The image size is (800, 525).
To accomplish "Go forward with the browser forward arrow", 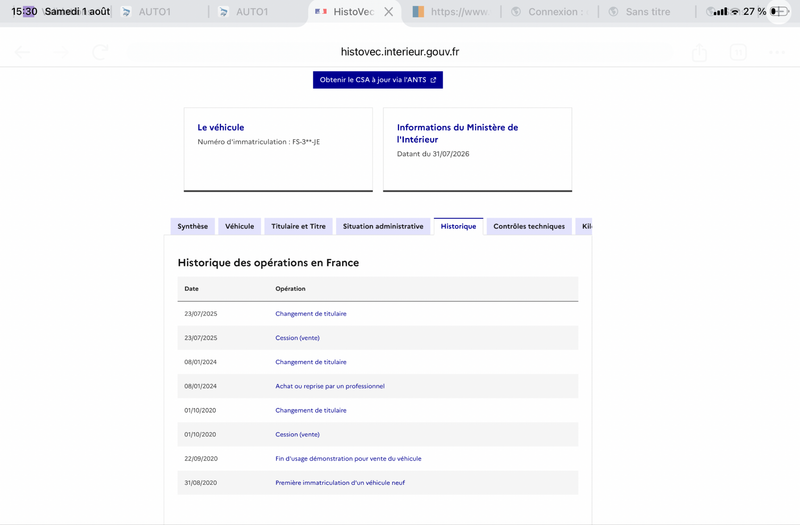I will coord(61,52).
